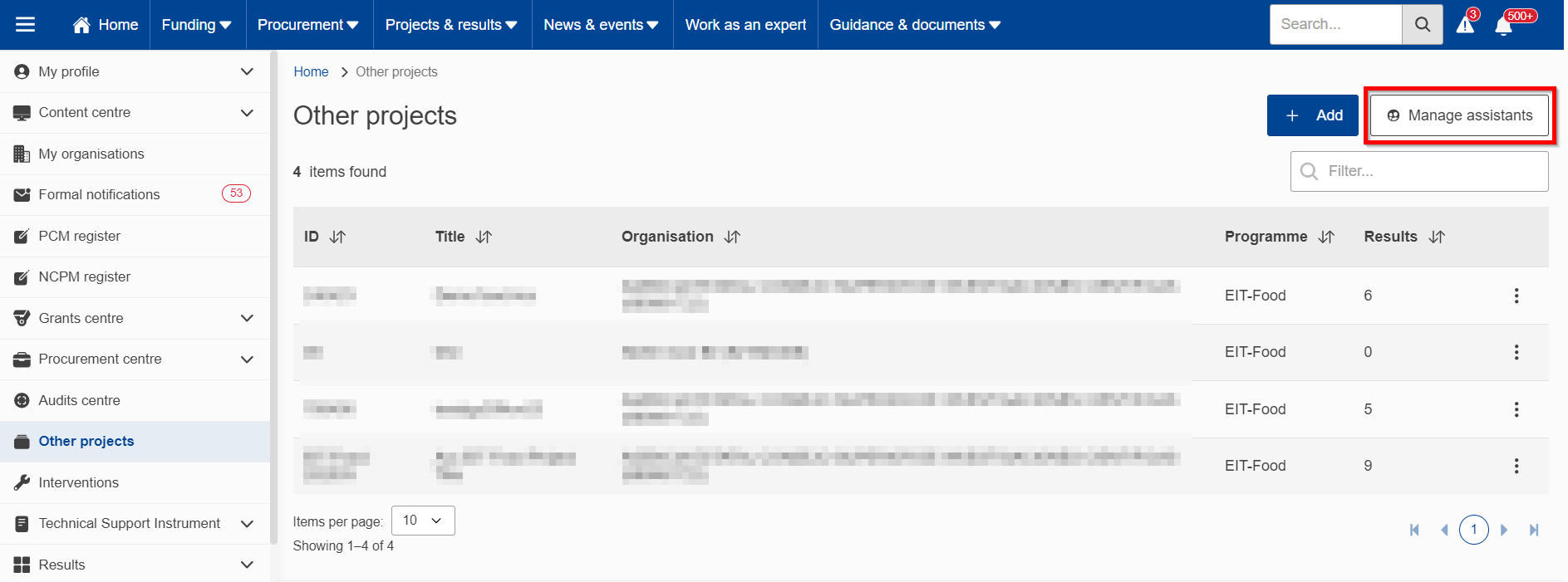The width and height of the screenshot is (1568, 582).
Task: Click the Interventions wrench icon
Action: [x=22, y=482]
